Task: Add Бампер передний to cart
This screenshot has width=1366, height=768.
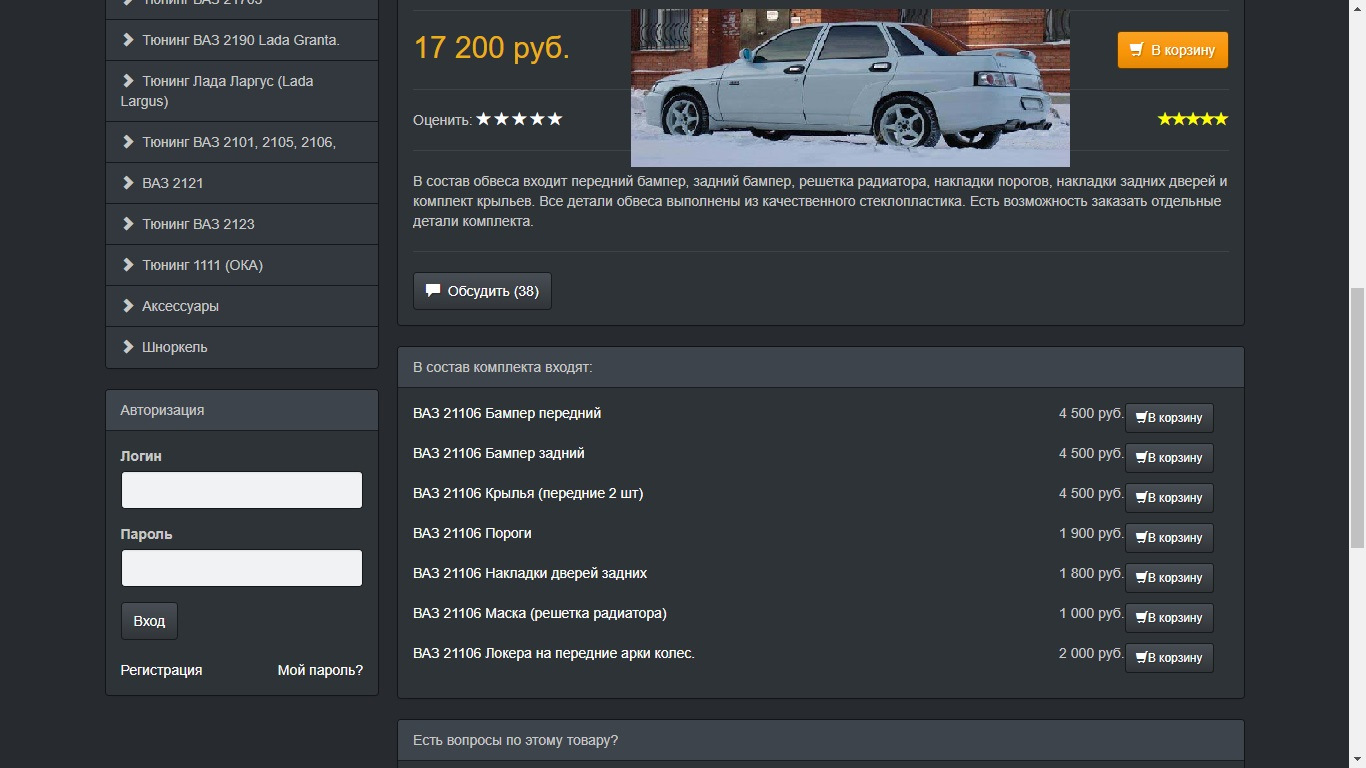Action: point(1169,418)
